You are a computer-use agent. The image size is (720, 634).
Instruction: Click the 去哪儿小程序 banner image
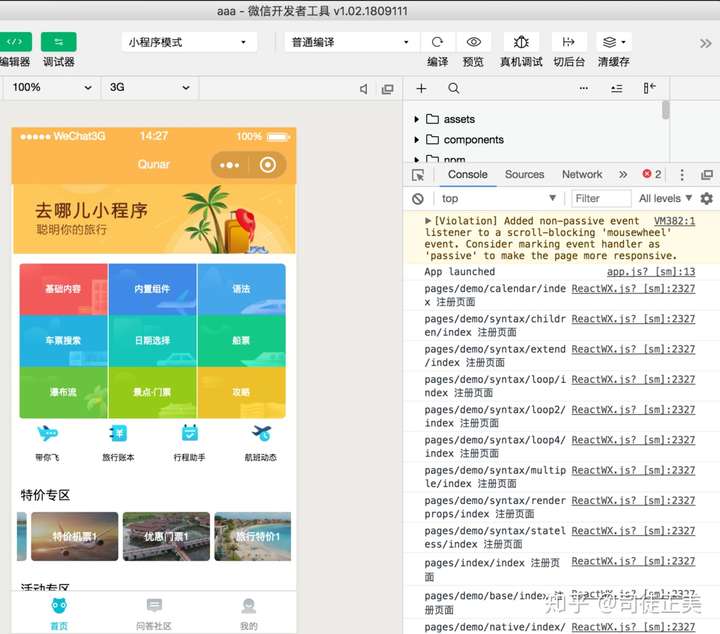(154, 219)
